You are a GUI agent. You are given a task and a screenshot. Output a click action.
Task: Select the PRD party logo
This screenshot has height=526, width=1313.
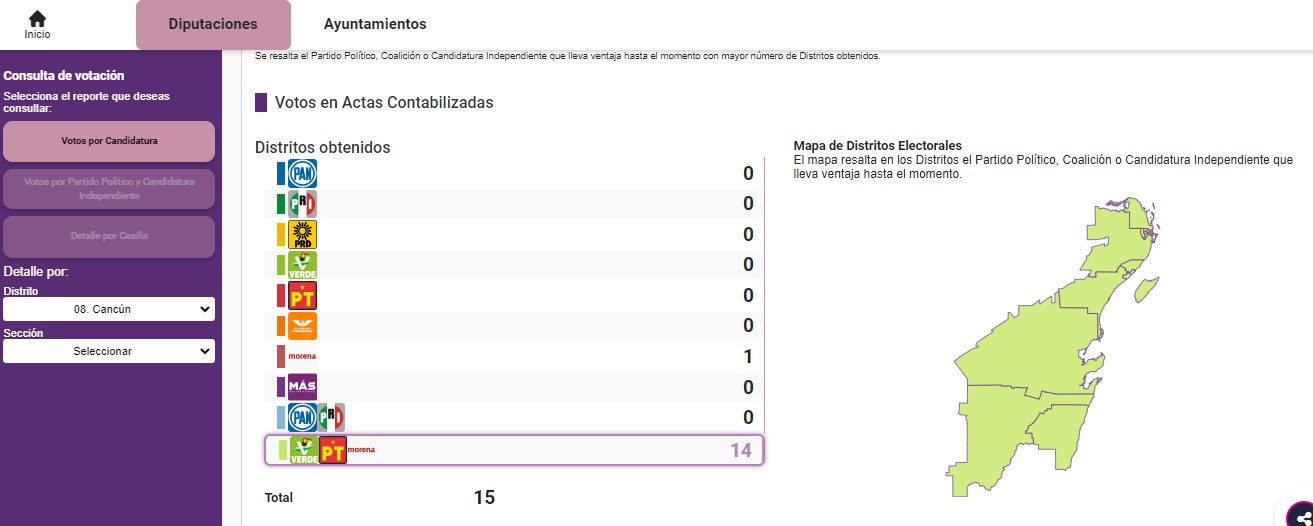coord(302,235)
